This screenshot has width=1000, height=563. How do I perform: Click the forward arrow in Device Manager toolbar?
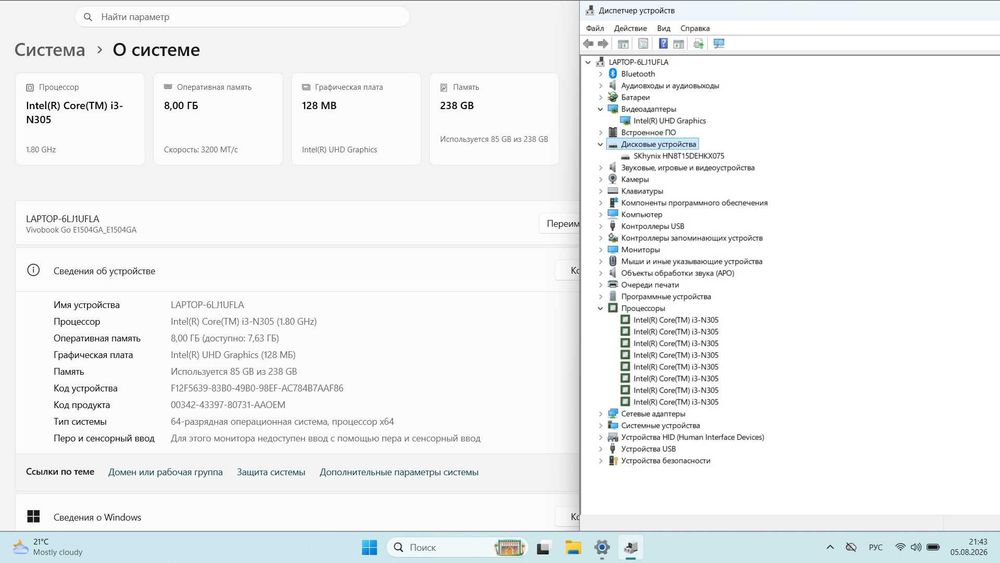pyautogui.click(x=603, y=43)
